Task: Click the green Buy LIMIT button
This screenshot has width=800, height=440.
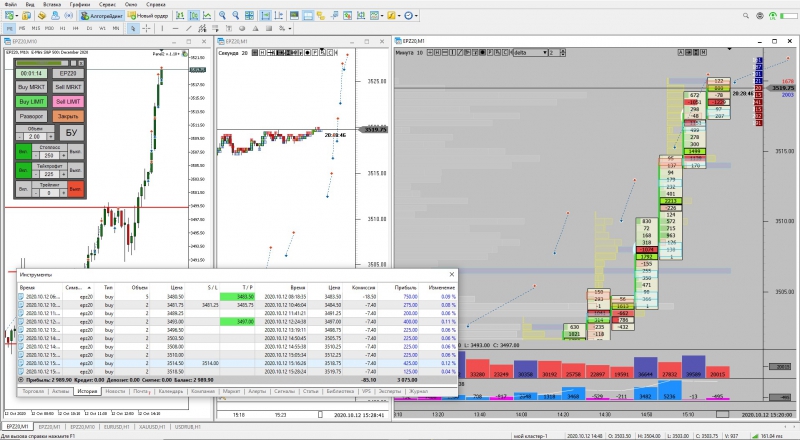Action: [x=32, y=102]
